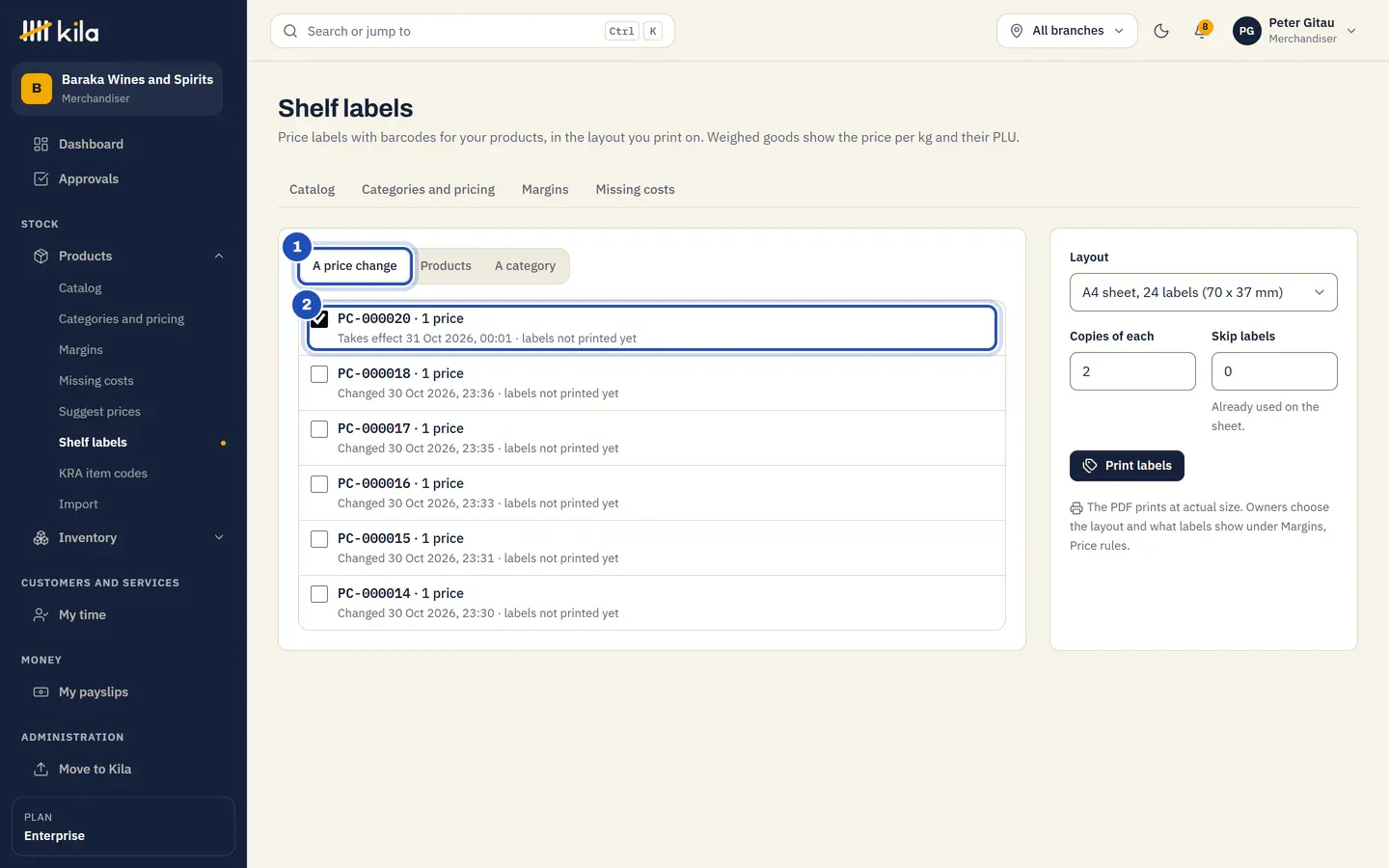Click the Inventory boxes icon
The image size is (1389, 868).
click(x=41, y=538)
